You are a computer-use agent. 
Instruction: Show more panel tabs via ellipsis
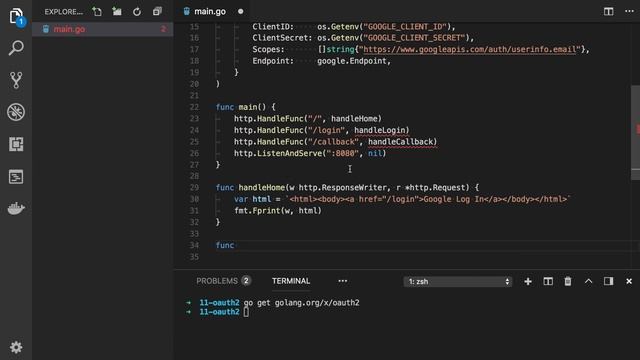[x=342, y=281]
